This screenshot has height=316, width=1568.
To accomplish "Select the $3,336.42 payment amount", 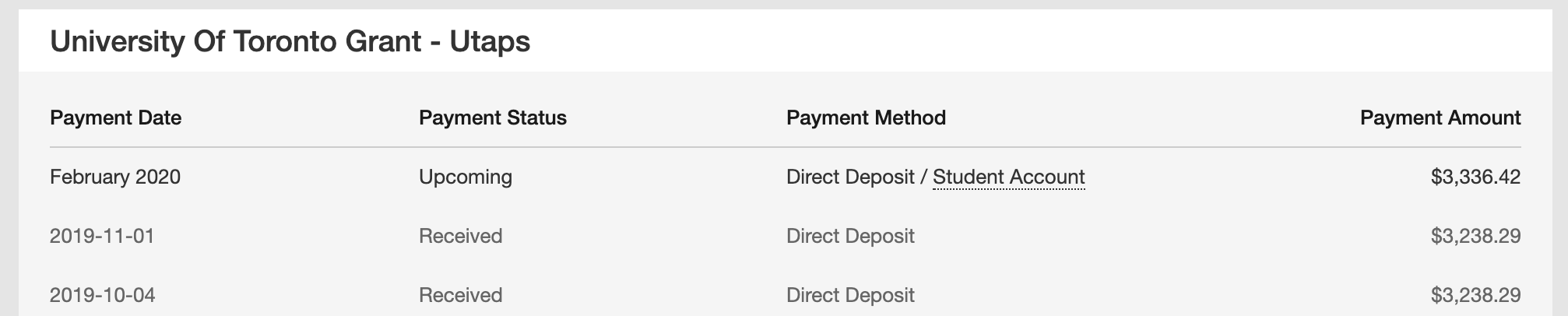I will point(1475,177).
